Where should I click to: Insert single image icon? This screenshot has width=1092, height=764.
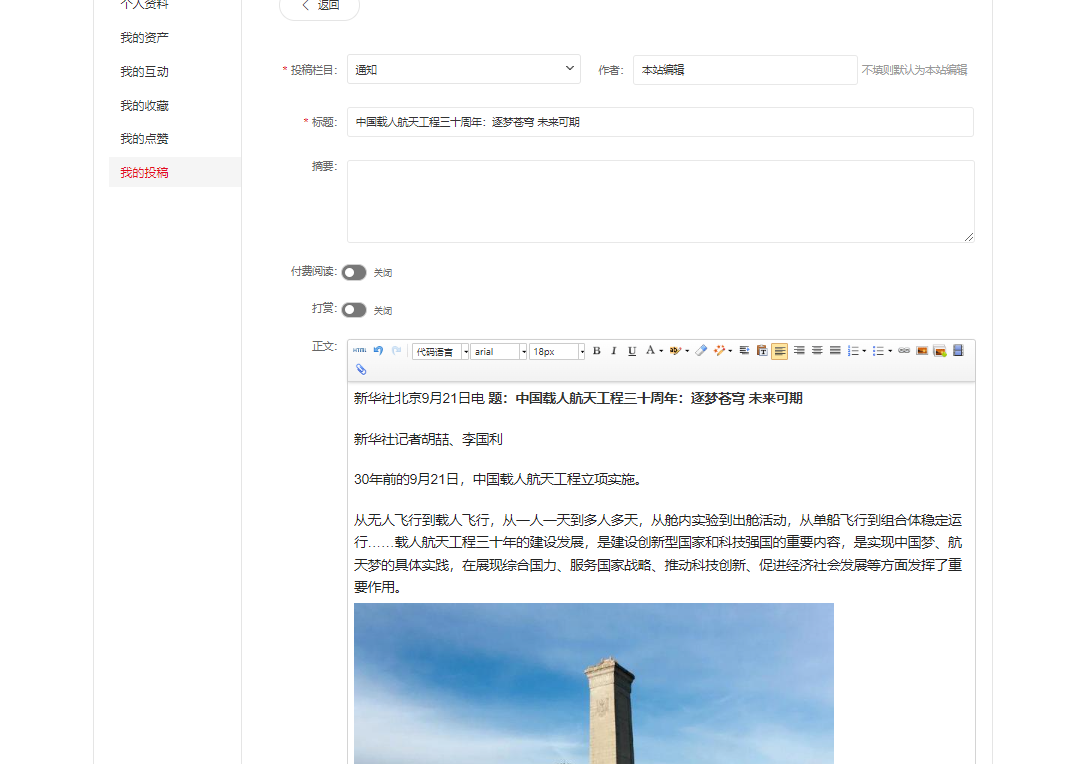[x=922, y=350]
